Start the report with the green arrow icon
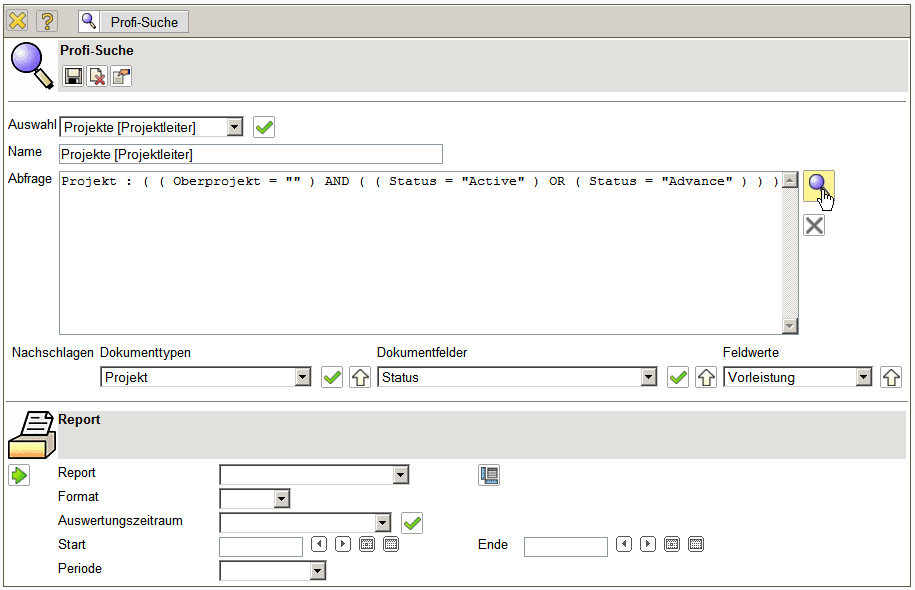The height and width of the screenshot is (590, 915). click(19, 475)
